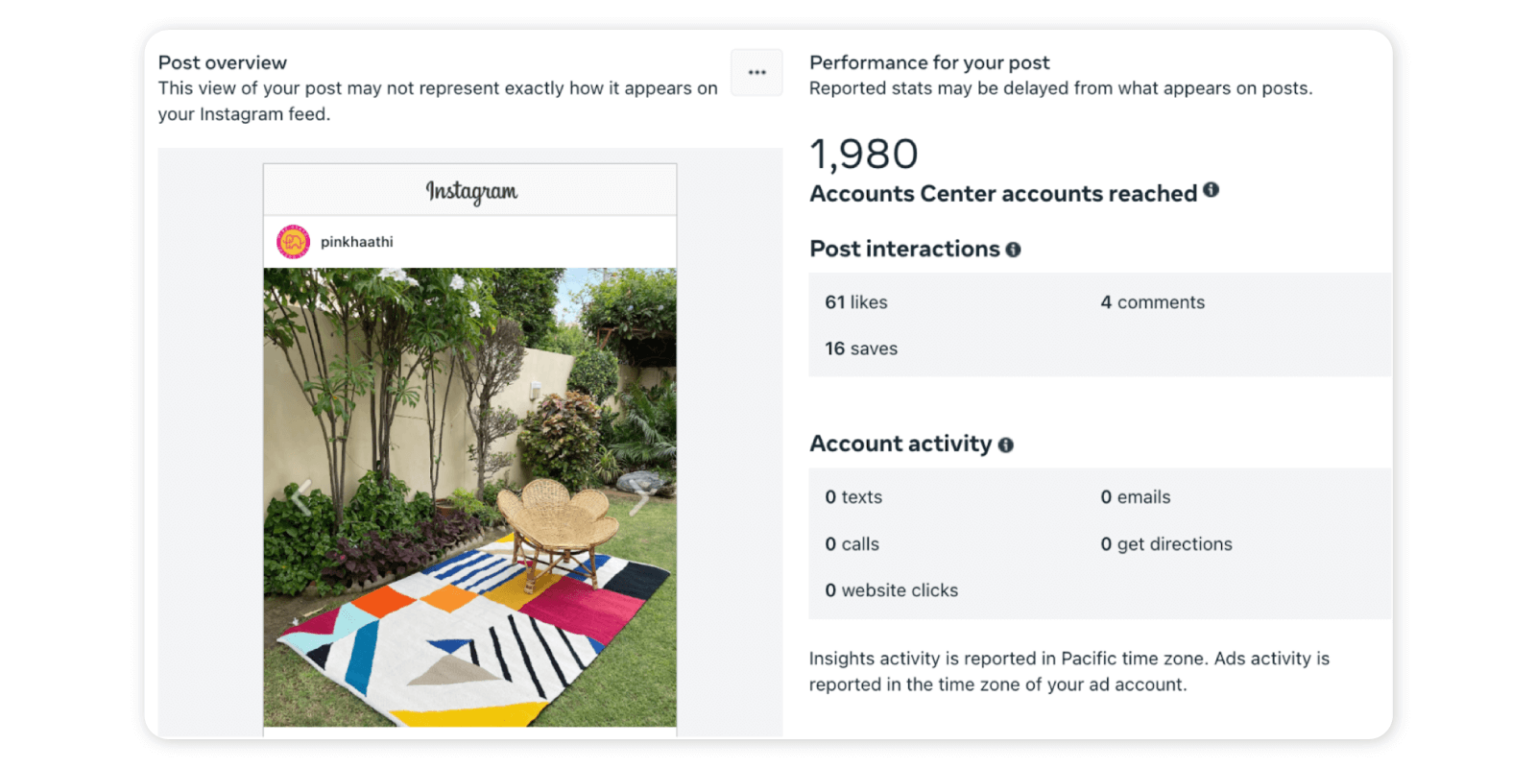Select the 0 texts metric
The width and height of the screenshot is (1536, 768).
tap(852, 496)
